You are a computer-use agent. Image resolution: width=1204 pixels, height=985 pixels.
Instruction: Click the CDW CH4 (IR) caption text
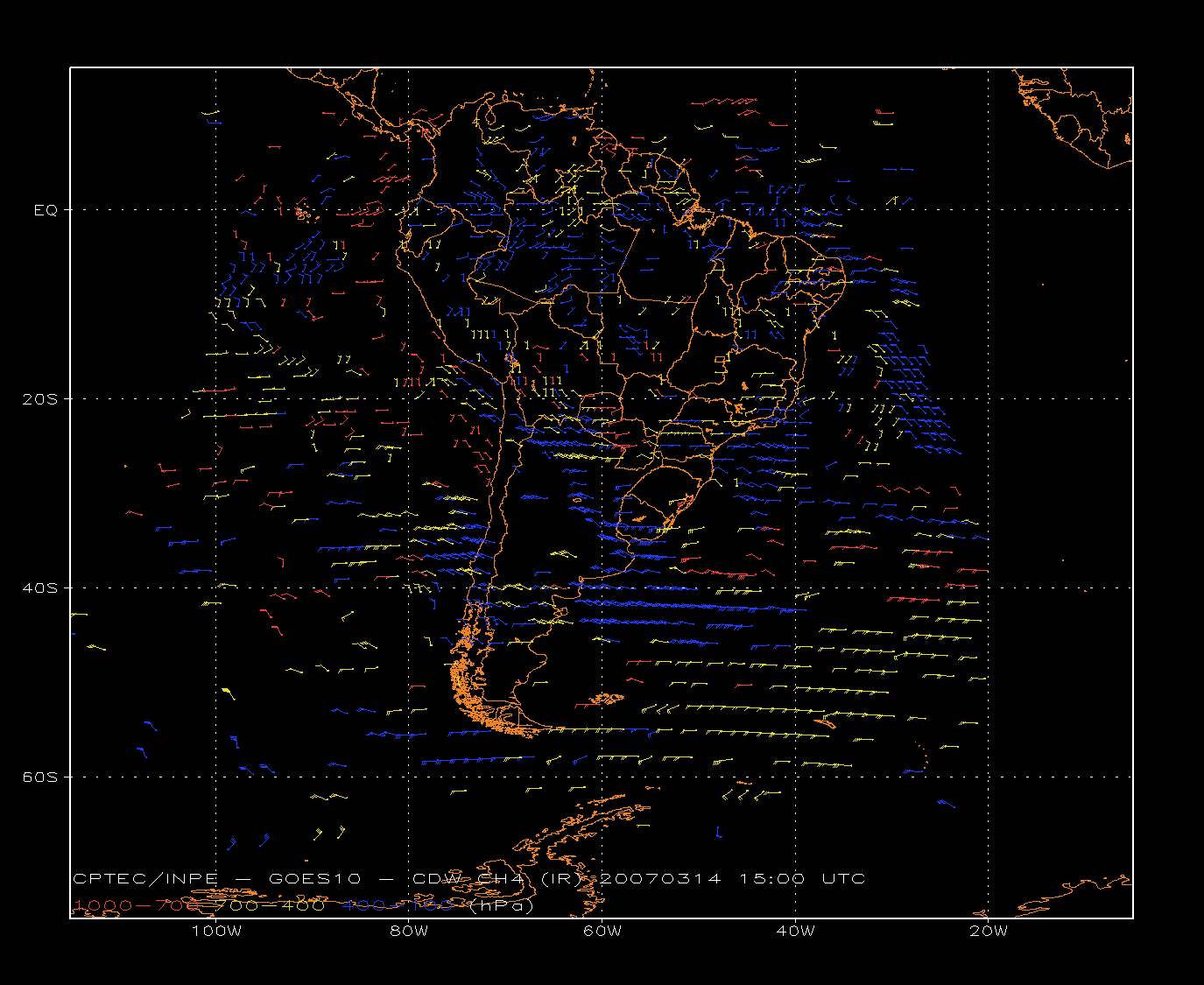tap(498, 878)
